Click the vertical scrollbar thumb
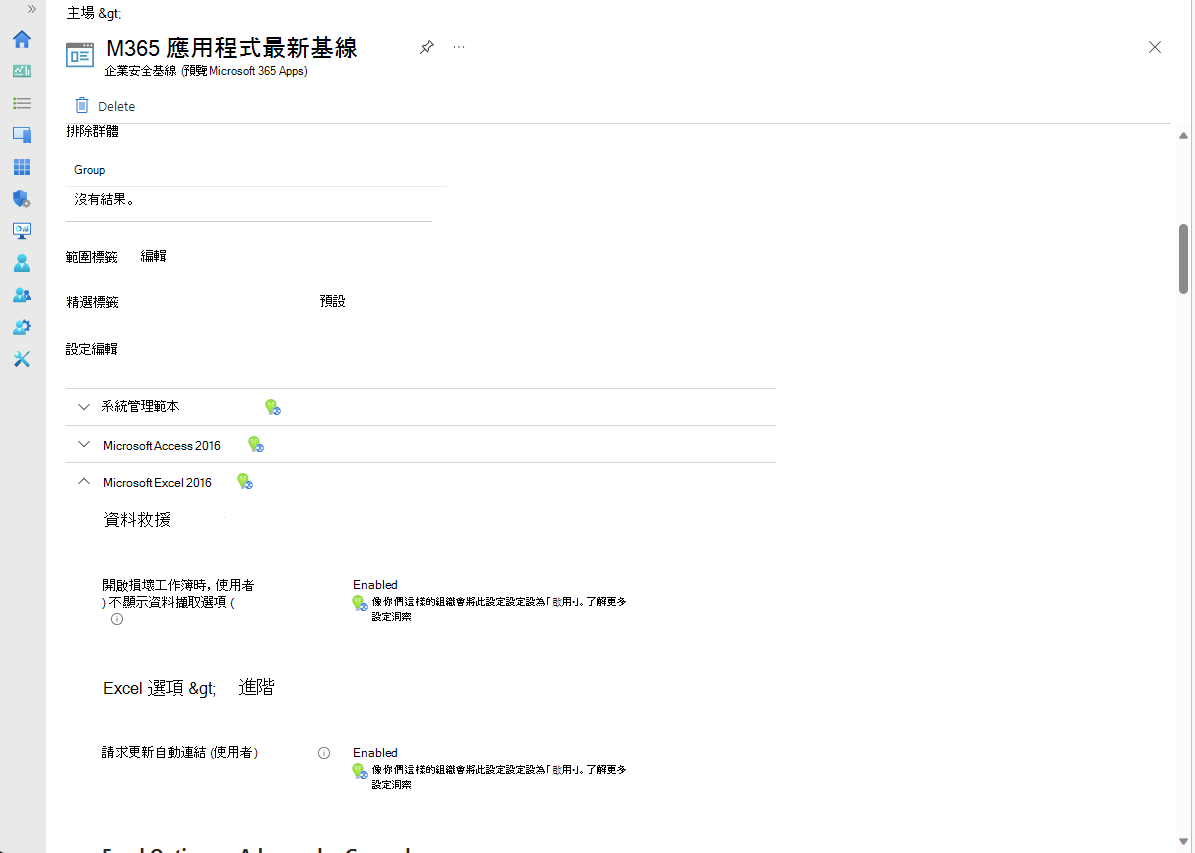 1183,258
